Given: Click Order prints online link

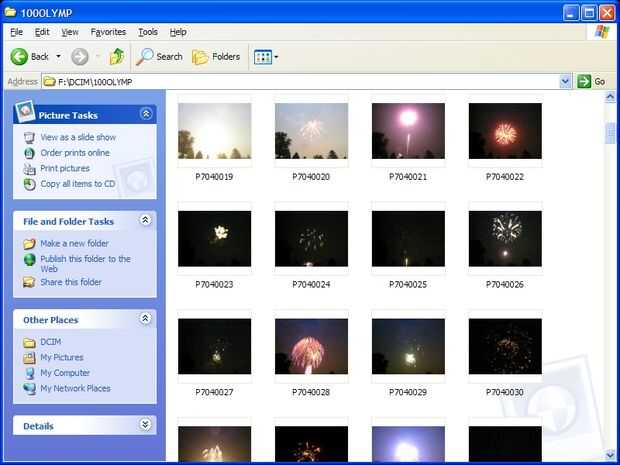Looking at the screenshot, I should (75, 153).
